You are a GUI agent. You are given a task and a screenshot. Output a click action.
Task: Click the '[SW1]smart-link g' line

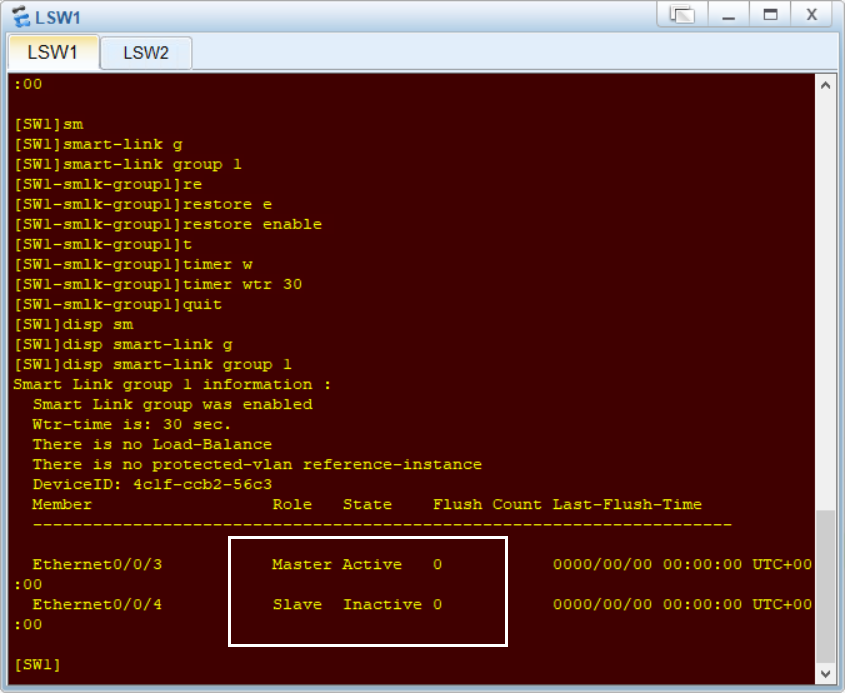tap(98, 144)
